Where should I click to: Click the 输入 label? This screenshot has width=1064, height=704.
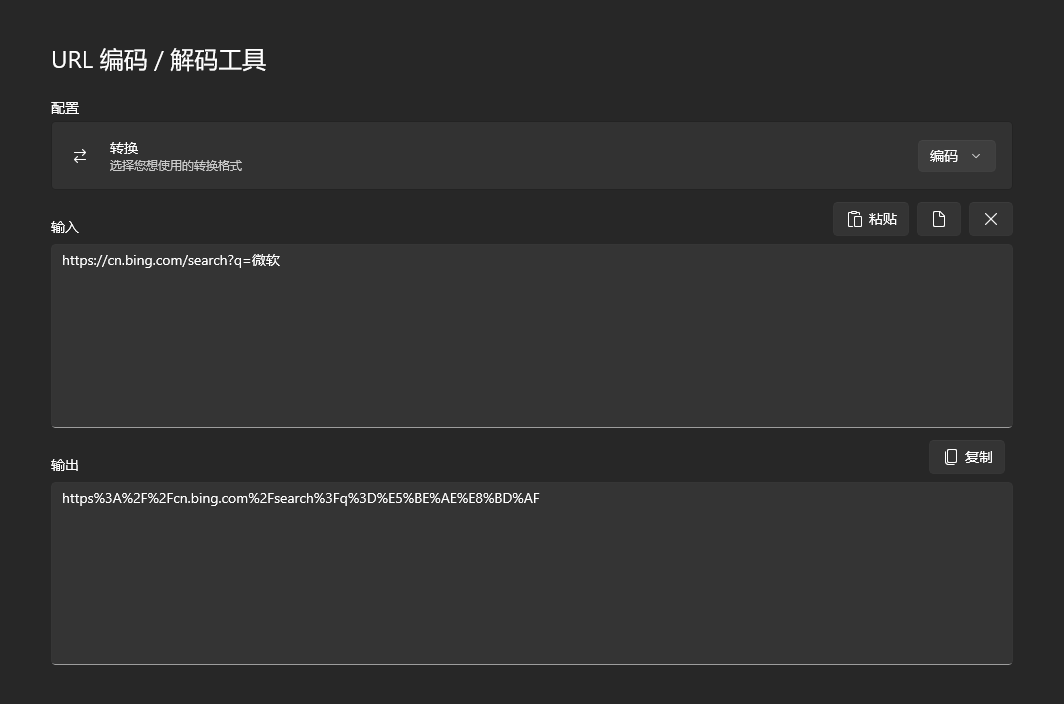(65, 227)
